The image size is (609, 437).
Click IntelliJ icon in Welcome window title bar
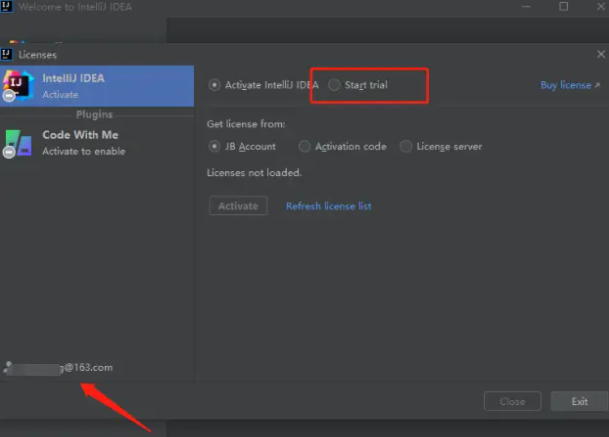tap(6, 6)
